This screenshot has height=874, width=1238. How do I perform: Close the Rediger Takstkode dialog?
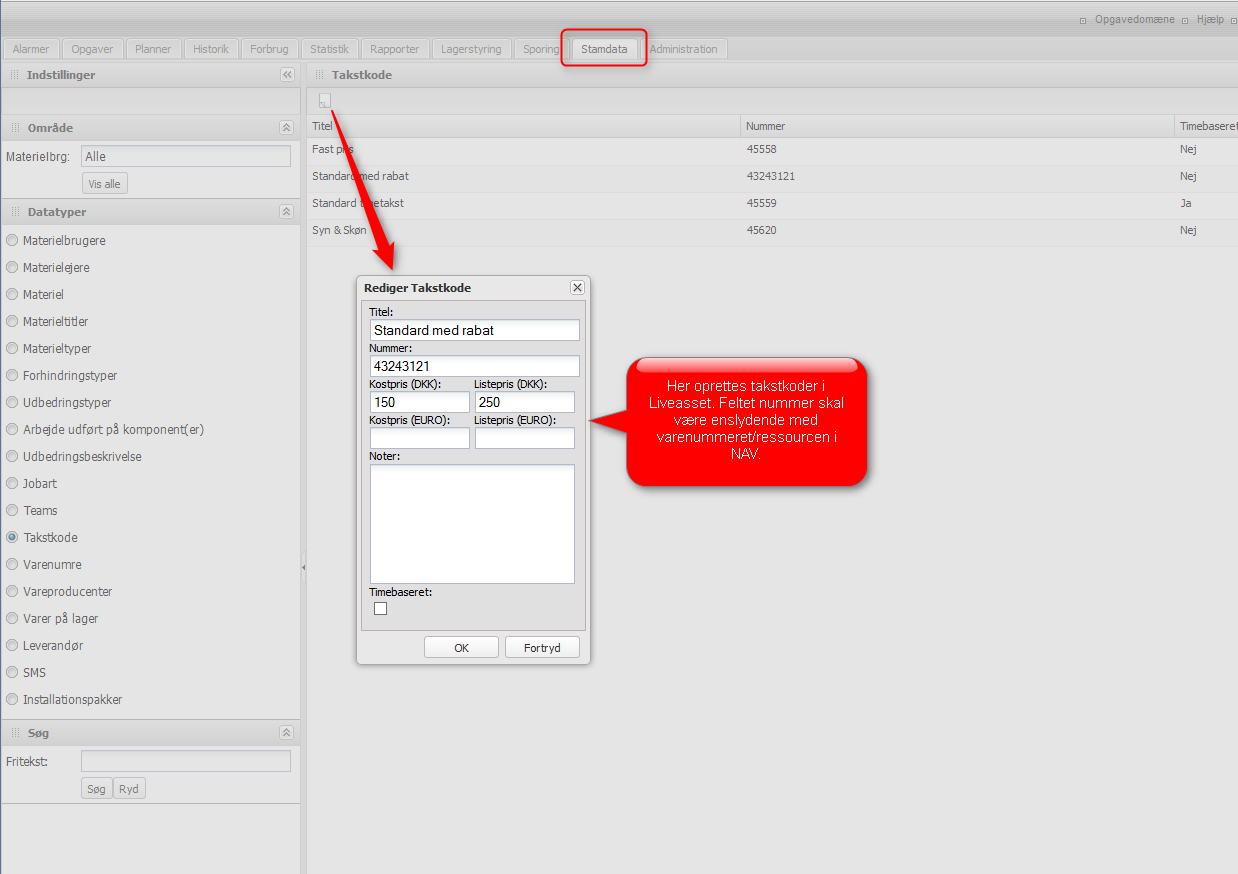coord(577,287)
